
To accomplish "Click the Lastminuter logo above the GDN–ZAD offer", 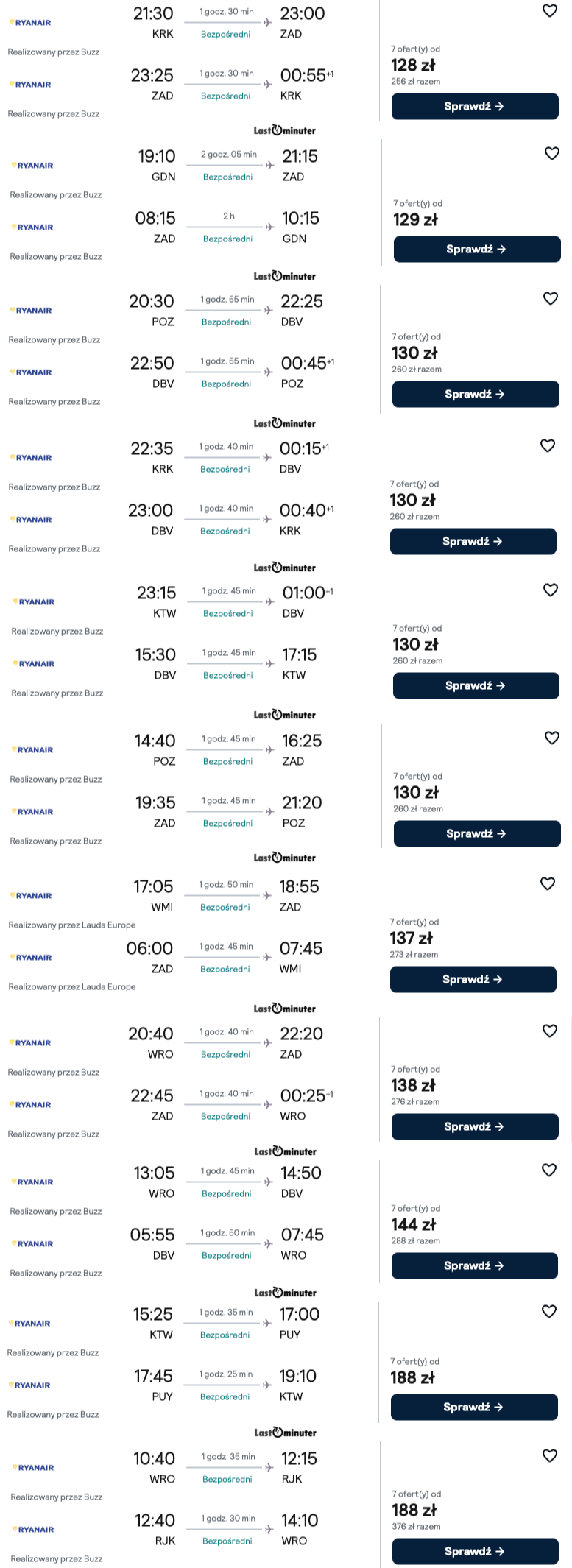I will (284, 131).
